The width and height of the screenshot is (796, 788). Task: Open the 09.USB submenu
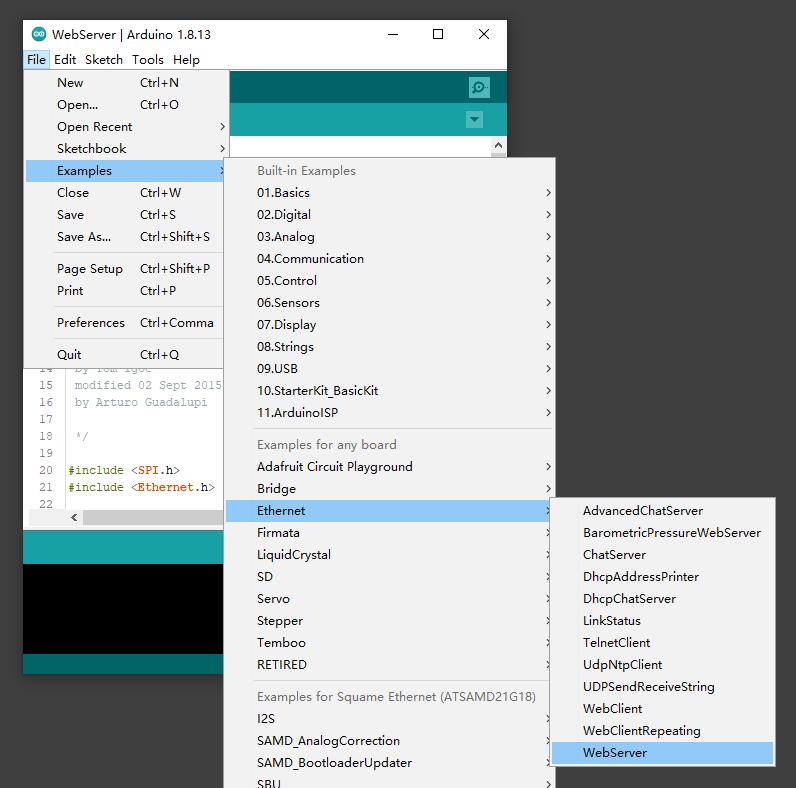click(x=389, y=369)
